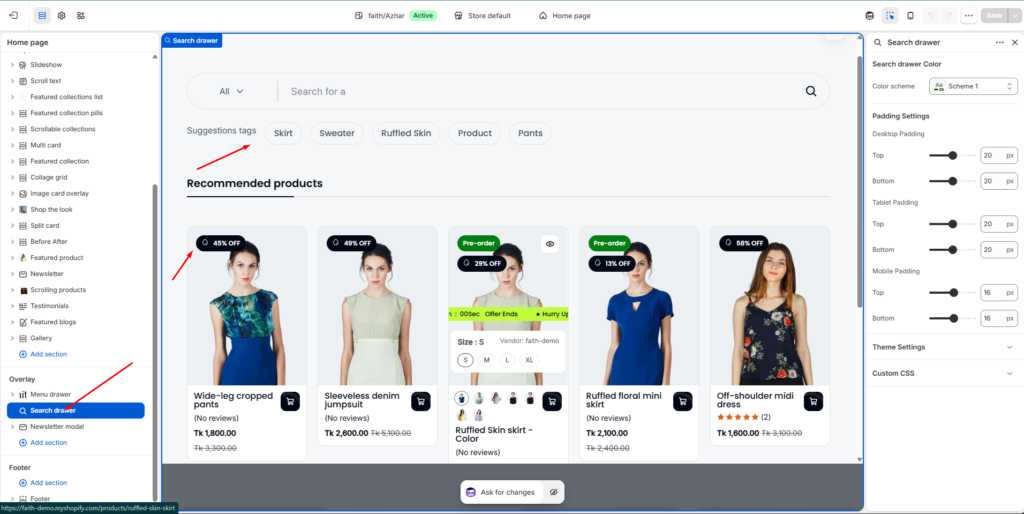Toggle the preview inspector selection tool
This screenshot has height=514, width=1024.
click(x=889, y=15)
